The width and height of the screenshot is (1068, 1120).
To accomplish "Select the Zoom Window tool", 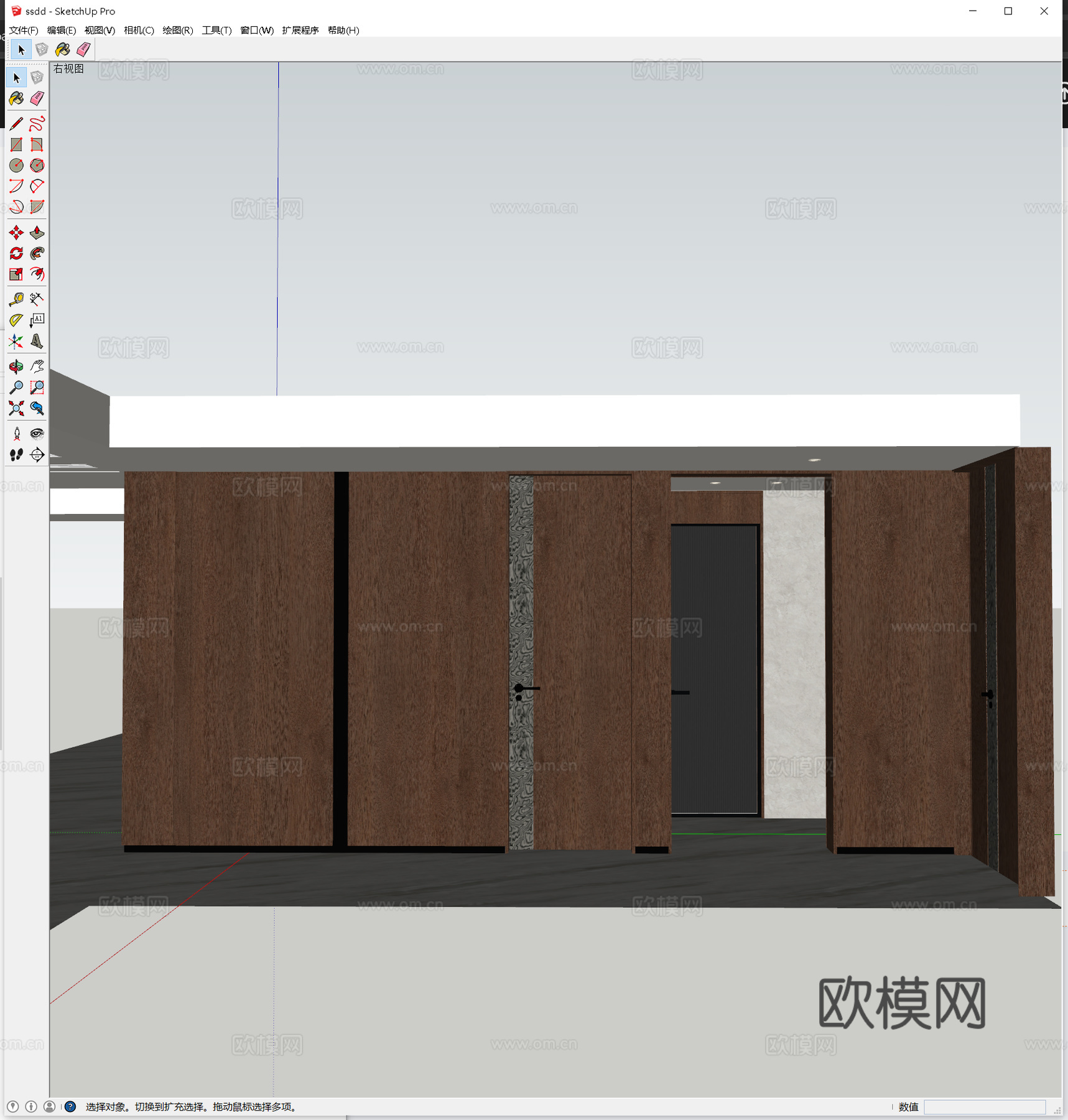I will pyautogui.click(x=37, y=387).
